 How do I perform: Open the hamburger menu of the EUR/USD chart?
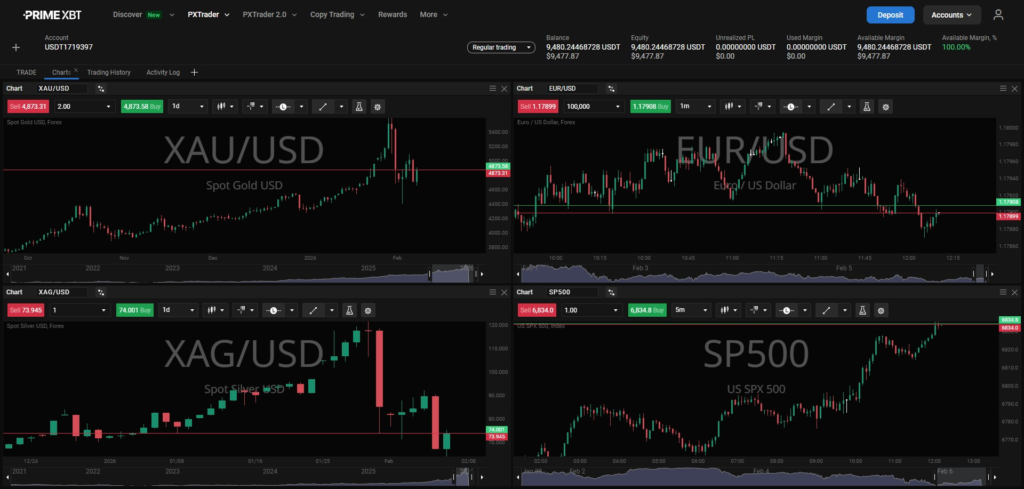[1002, 89]
